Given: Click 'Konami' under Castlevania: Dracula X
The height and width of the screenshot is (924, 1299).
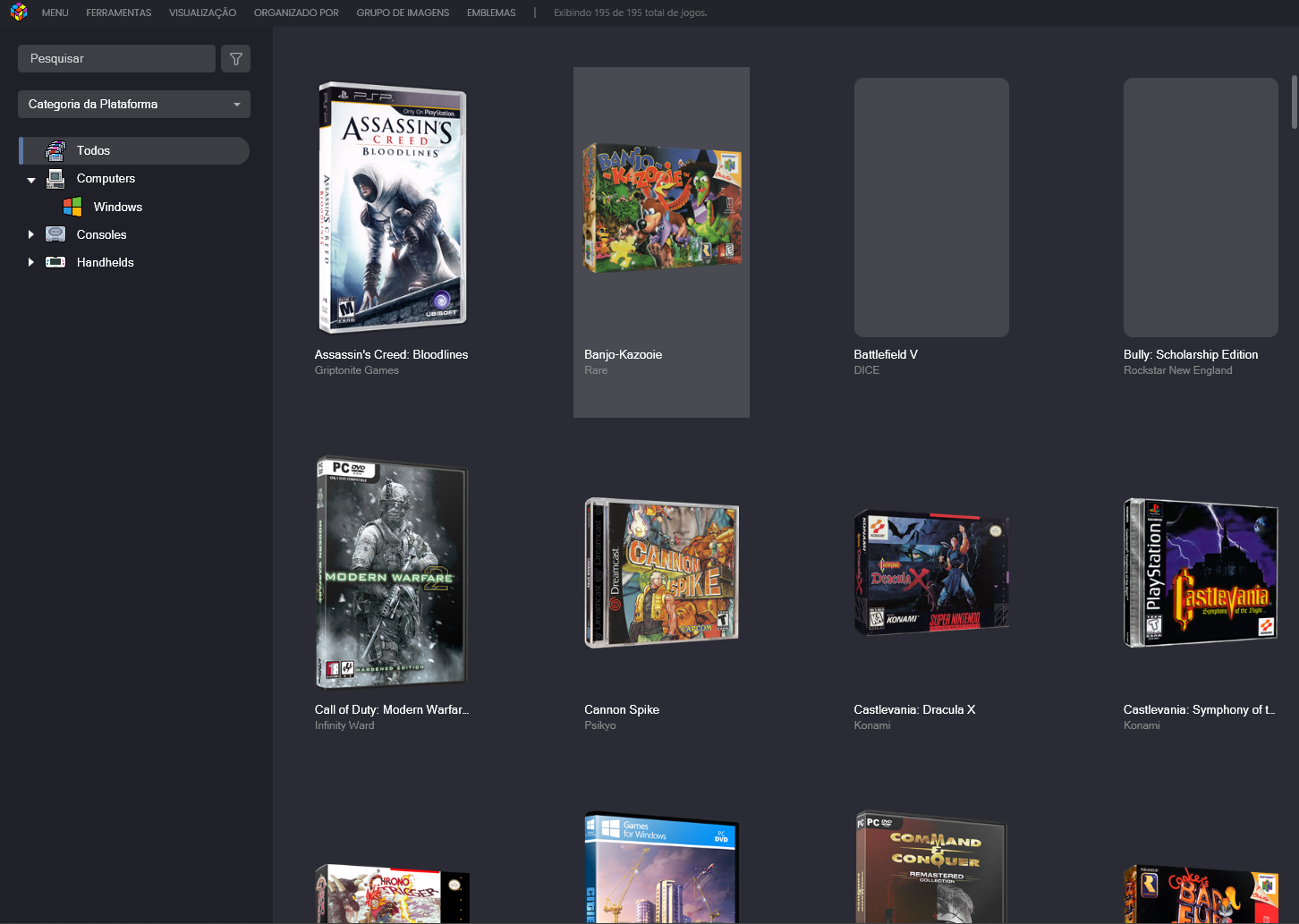Looking at the screenshot, I should pos(872,725).
